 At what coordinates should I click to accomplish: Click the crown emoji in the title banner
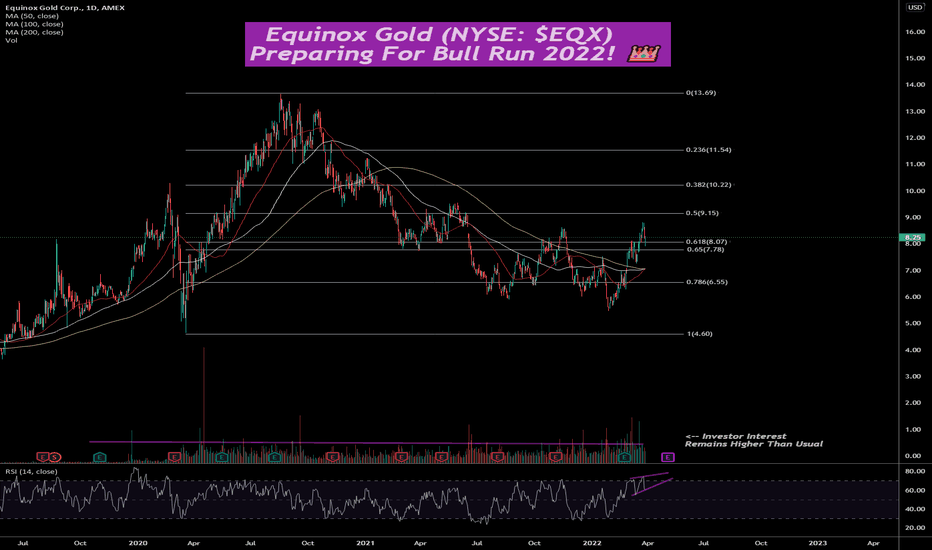pos(644,54)
